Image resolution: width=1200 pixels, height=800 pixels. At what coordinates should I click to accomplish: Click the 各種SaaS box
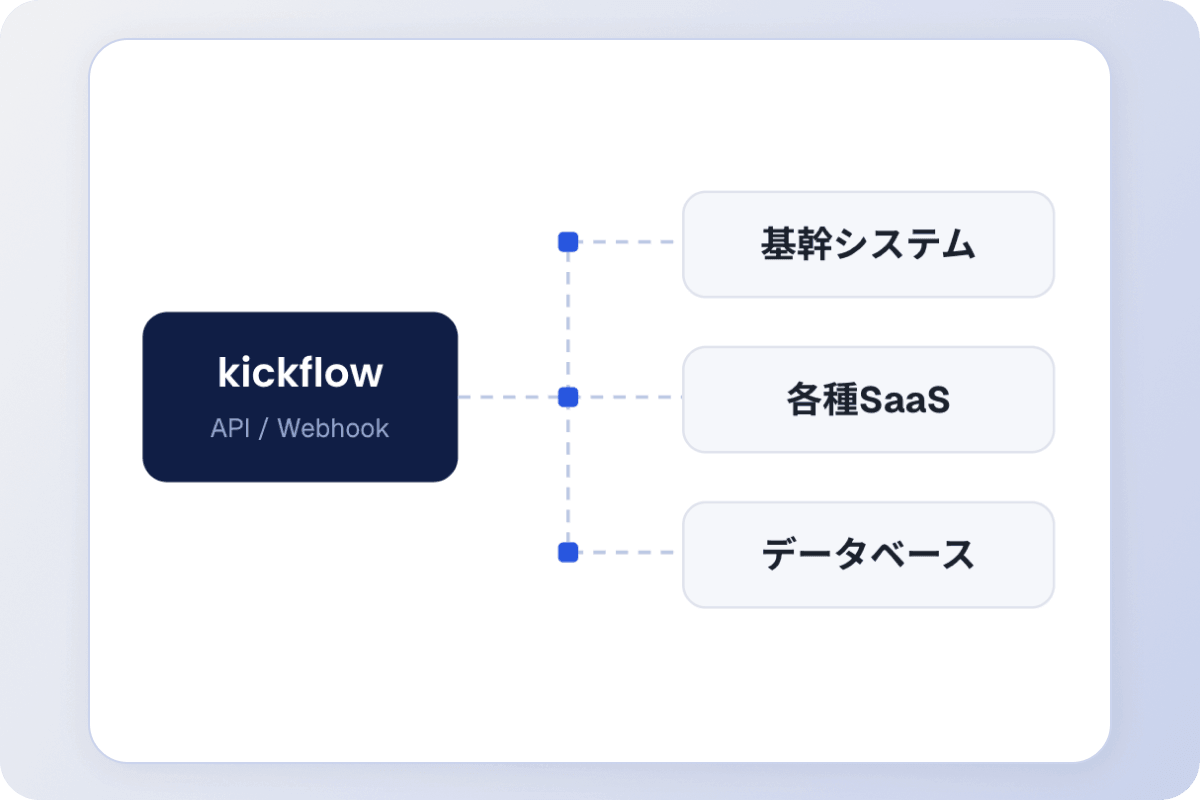(868, 400)
